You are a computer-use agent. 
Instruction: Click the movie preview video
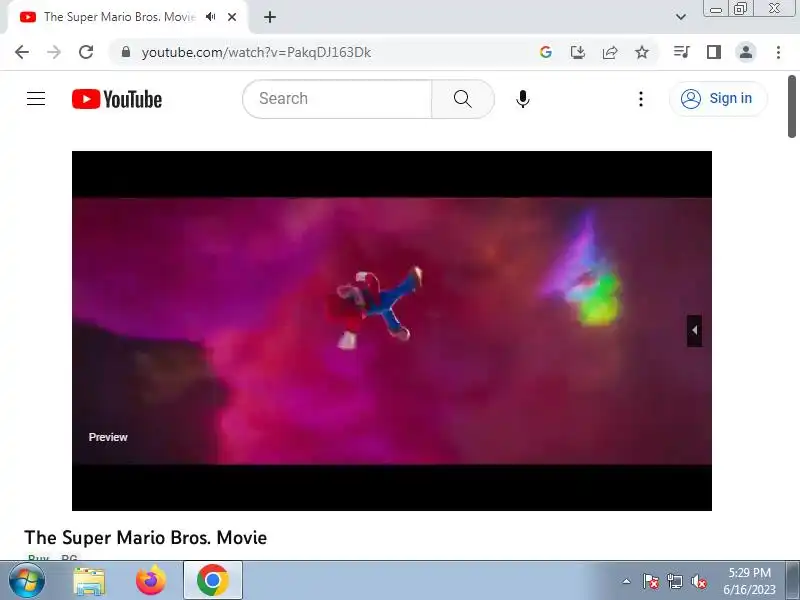391,331
